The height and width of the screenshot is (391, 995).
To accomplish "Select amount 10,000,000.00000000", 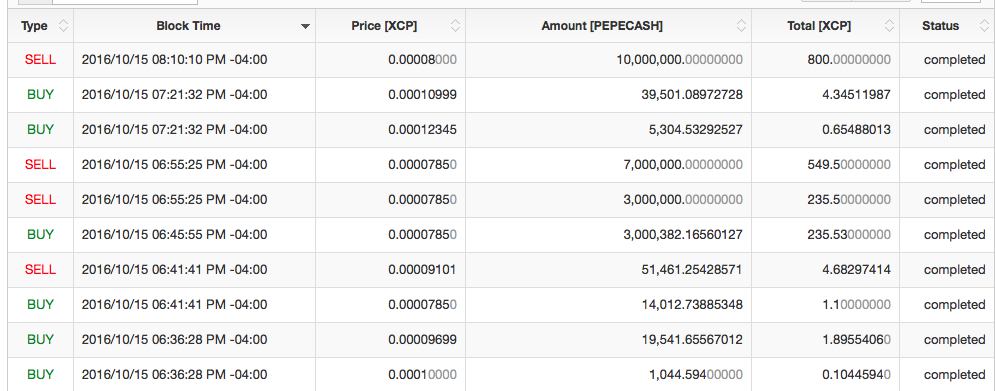I will [679, 60].
